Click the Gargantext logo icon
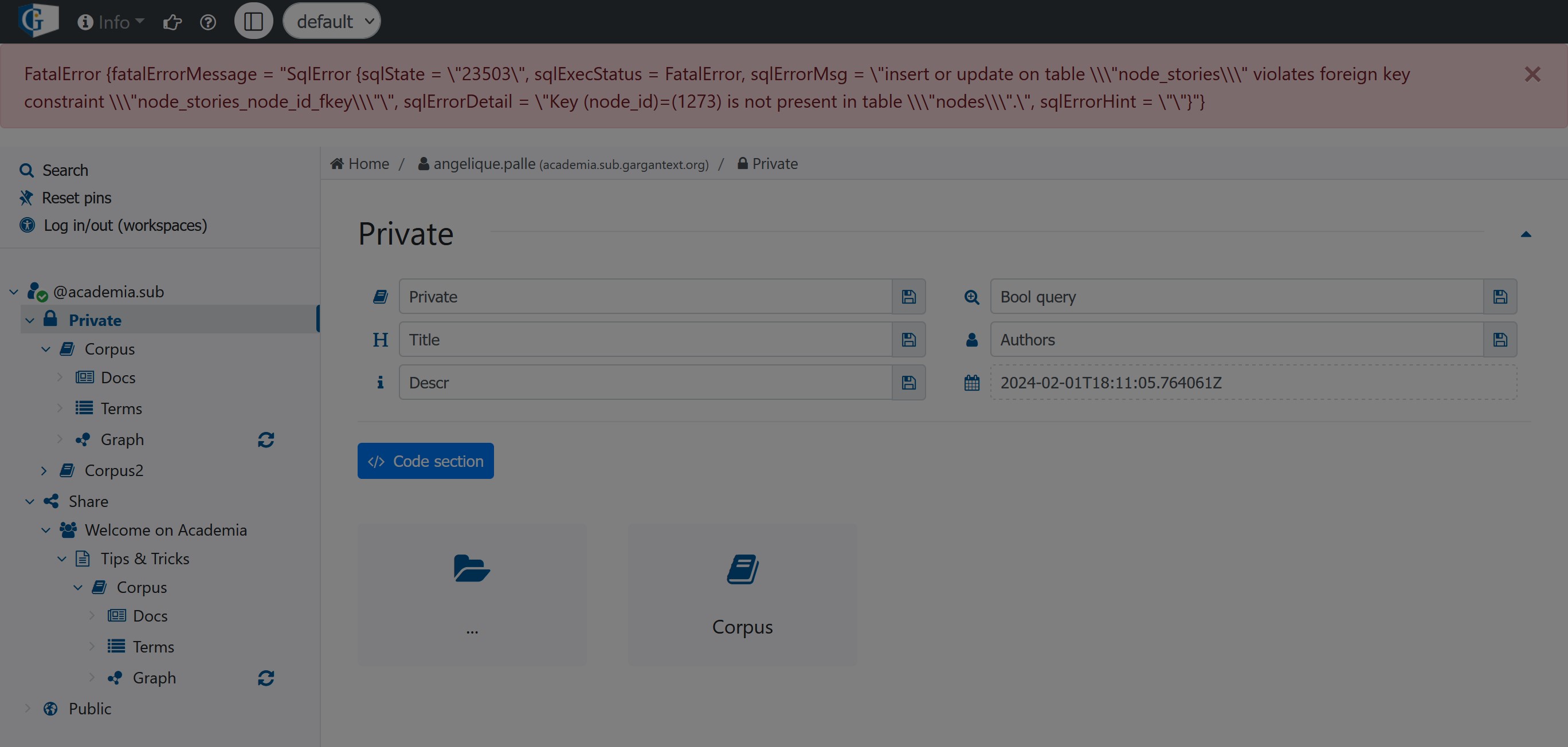The height and width of the screenshot is (747, 1568). (x=38, y=19)
